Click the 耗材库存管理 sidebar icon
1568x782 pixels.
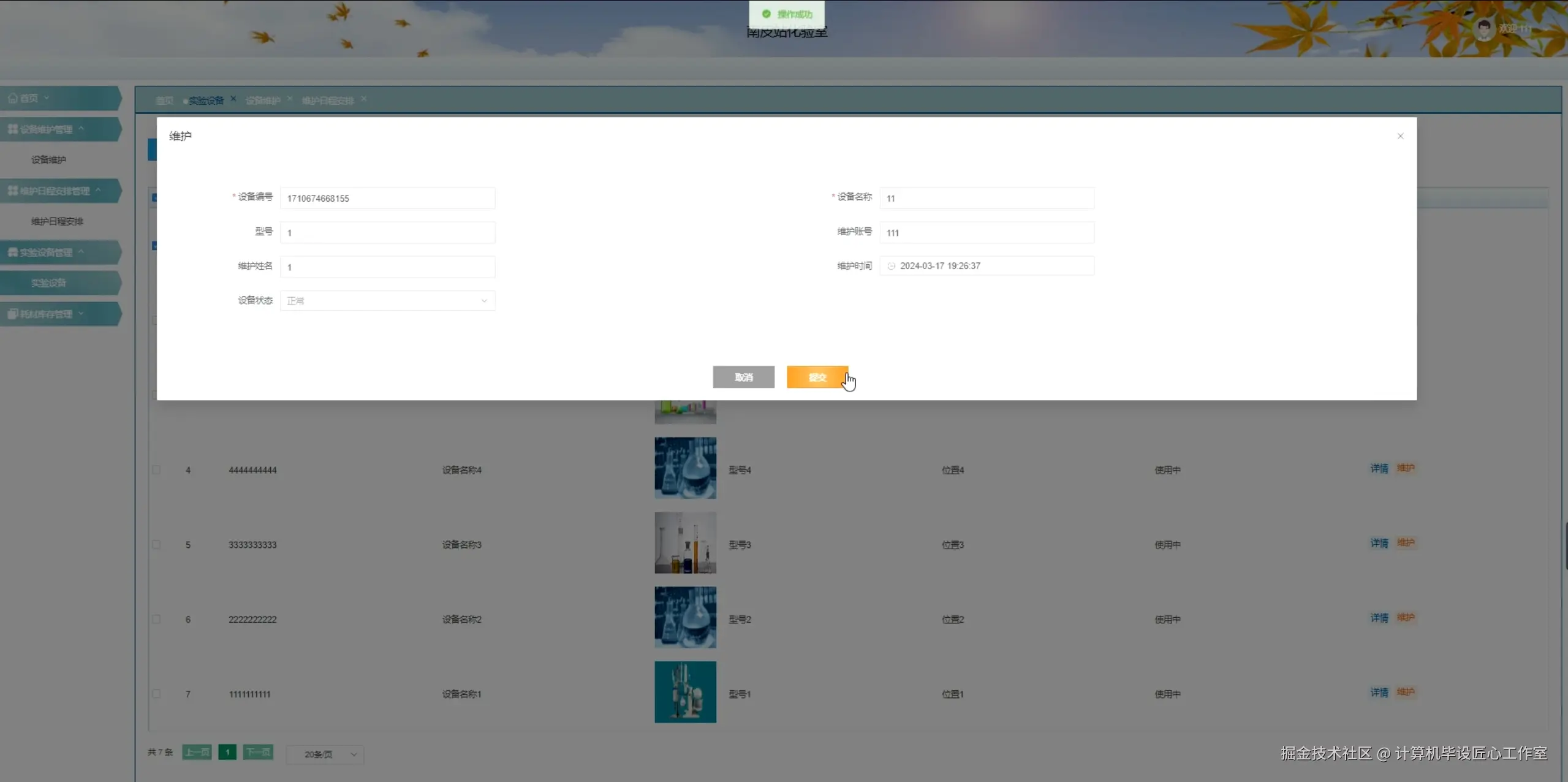click(x=12, y=314)
